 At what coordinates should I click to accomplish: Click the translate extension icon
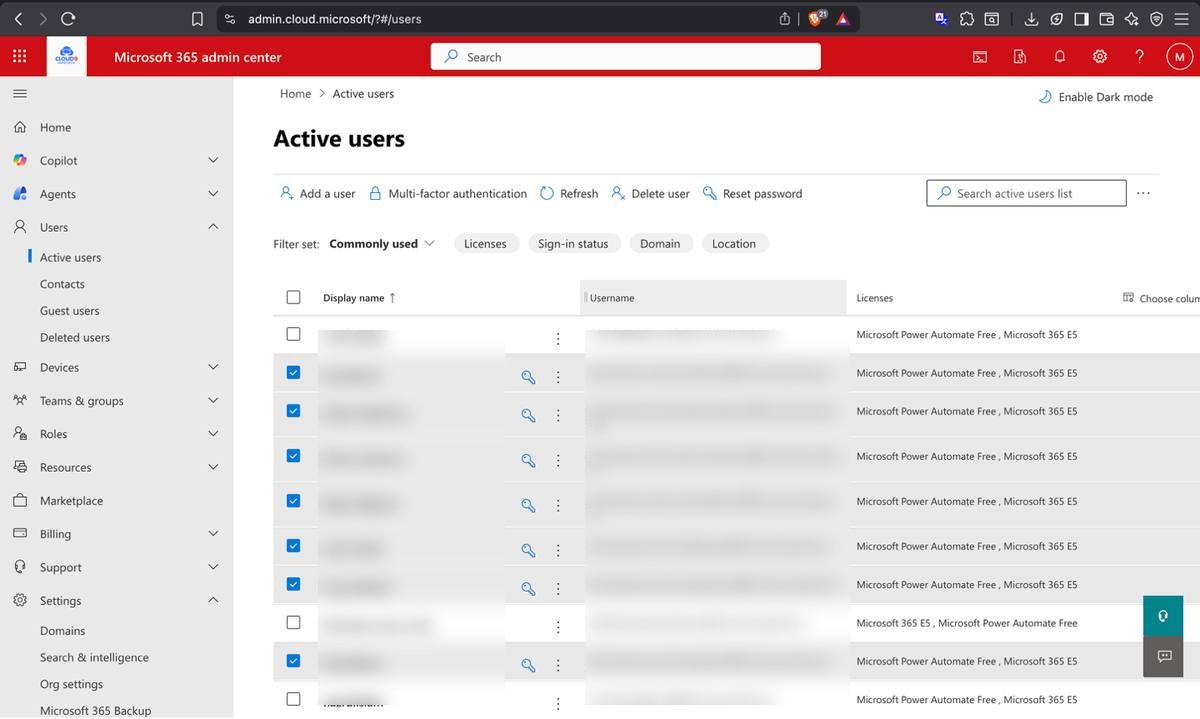point(941,19)
